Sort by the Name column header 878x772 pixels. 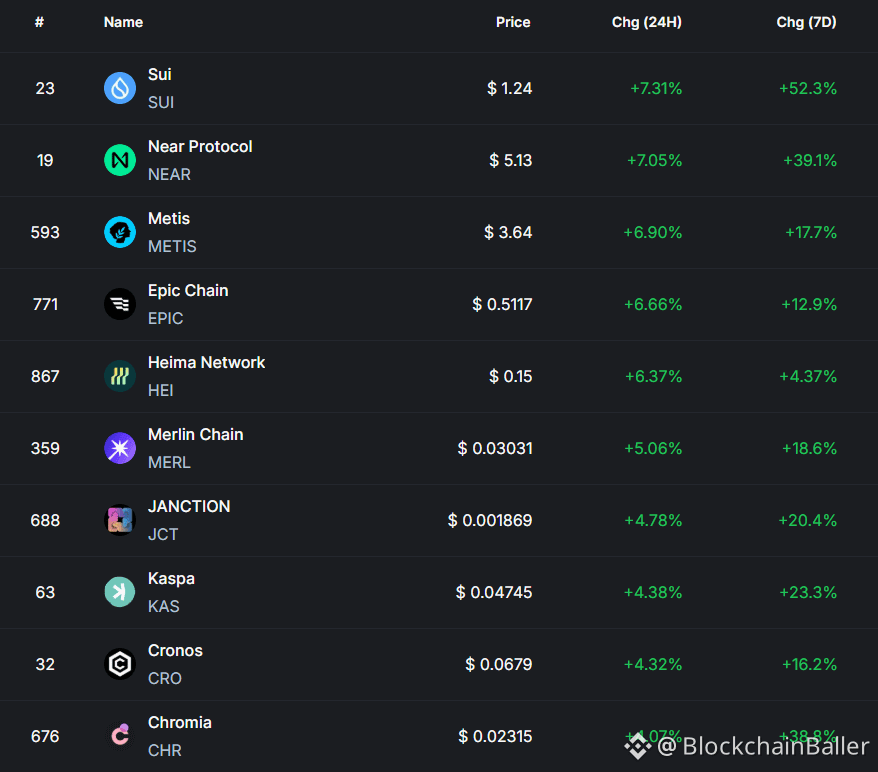pos(123,22)
